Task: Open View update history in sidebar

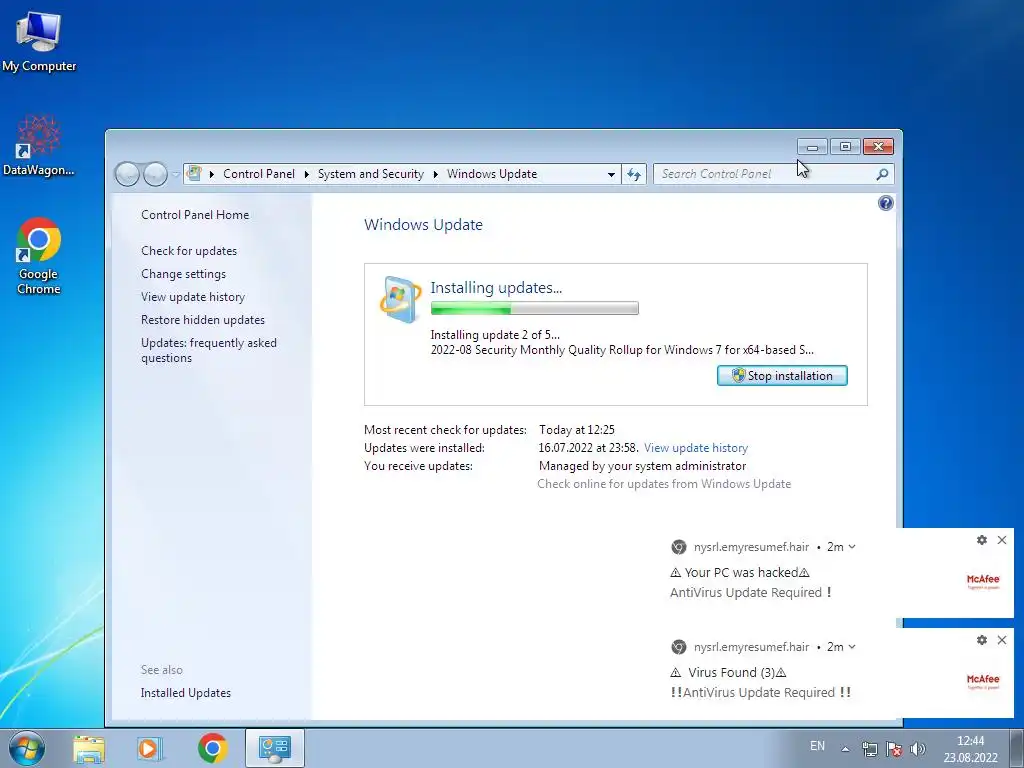Action: point(193,296)
